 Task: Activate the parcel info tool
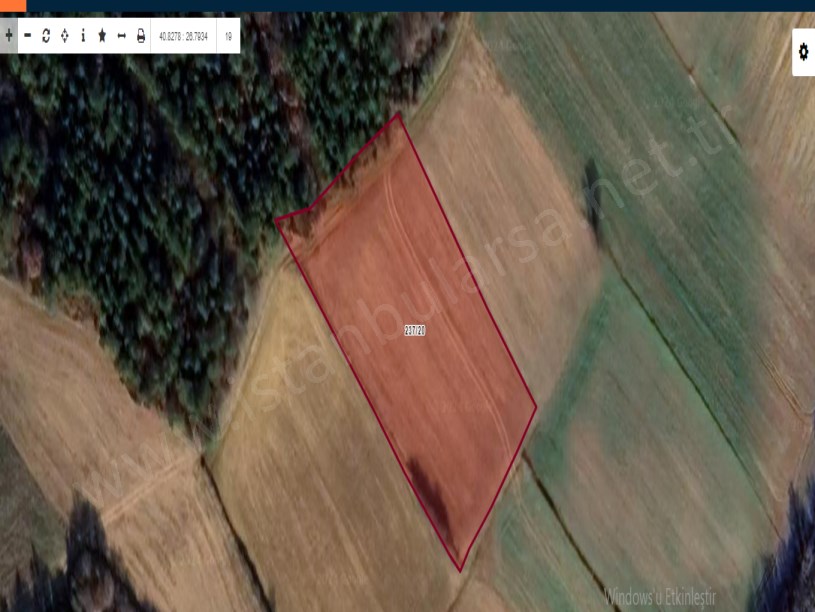pos(83,36)
